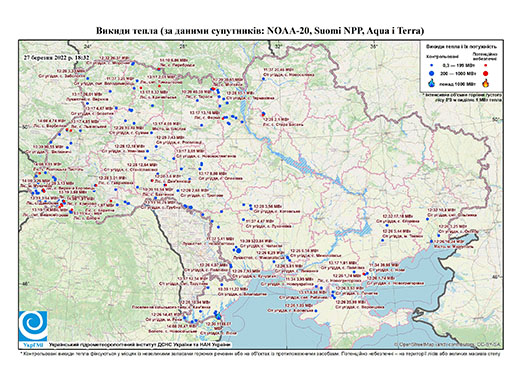The width and height of the screenshot is (520, 368).
Task: Click the '200 — 1000 МВт' legend label
Action: (458, 73)
